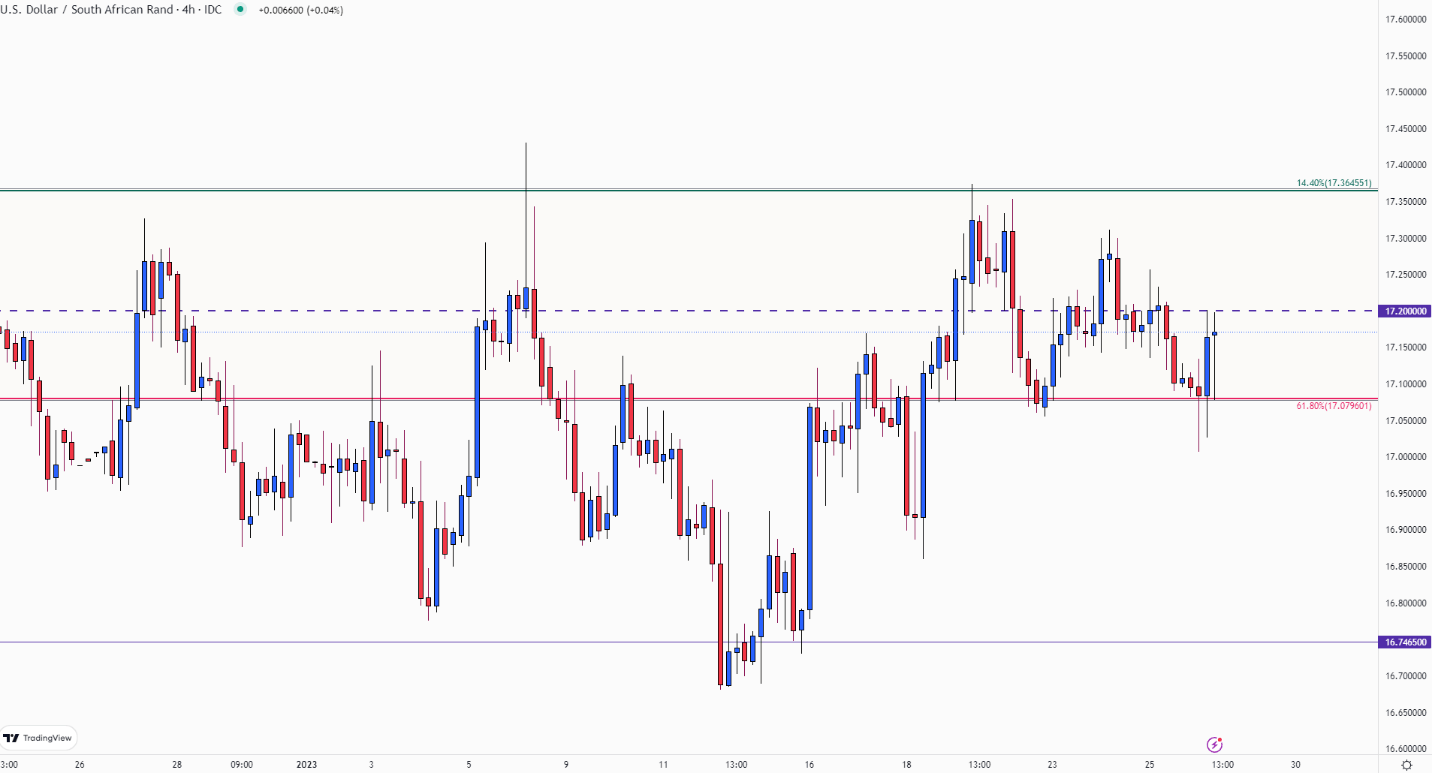Screen dimensions: 1432x773
Task: Click the +0.006600 (+0.04%) change value
Action: 300,9
